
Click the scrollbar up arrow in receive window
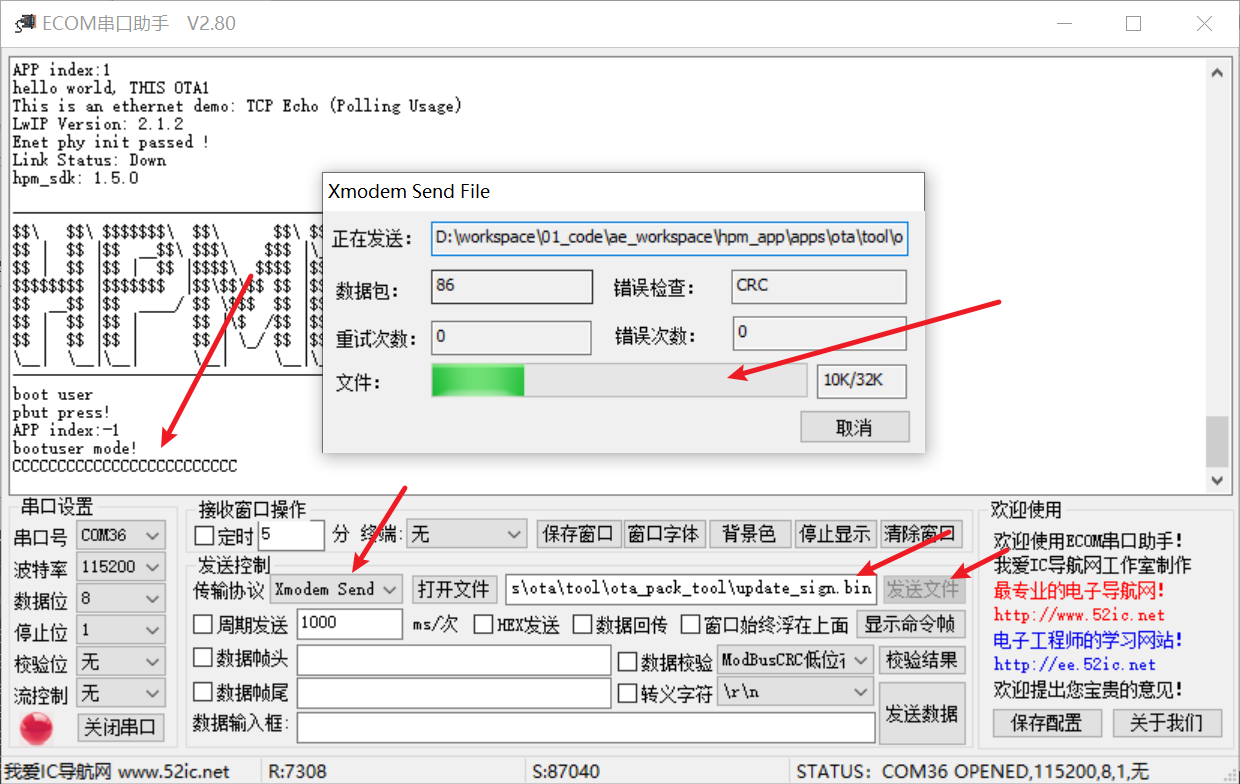pyautogui.click(x=1216, y=74)
